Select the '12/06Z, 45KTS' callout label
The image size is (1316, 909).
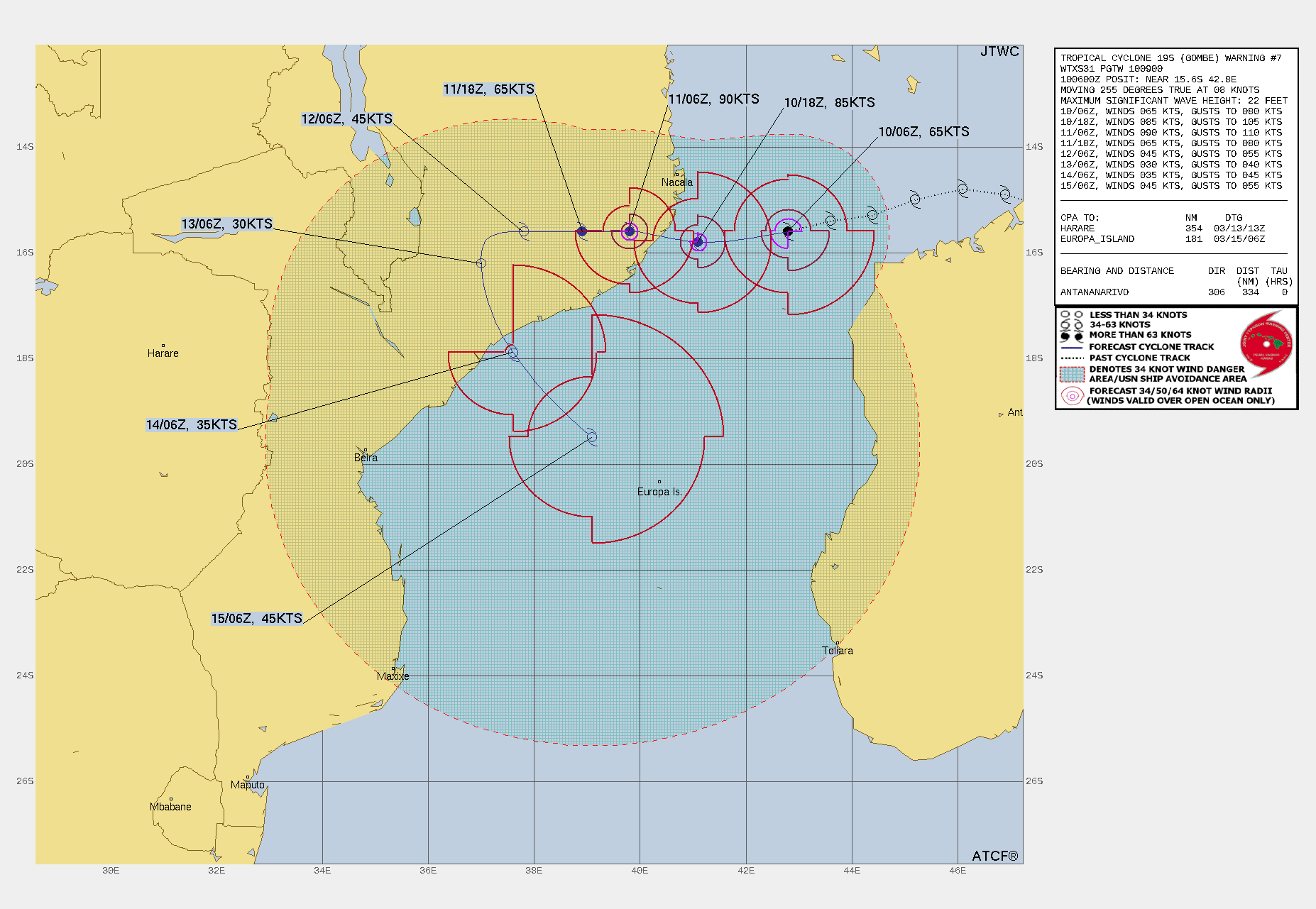(346, 119)
